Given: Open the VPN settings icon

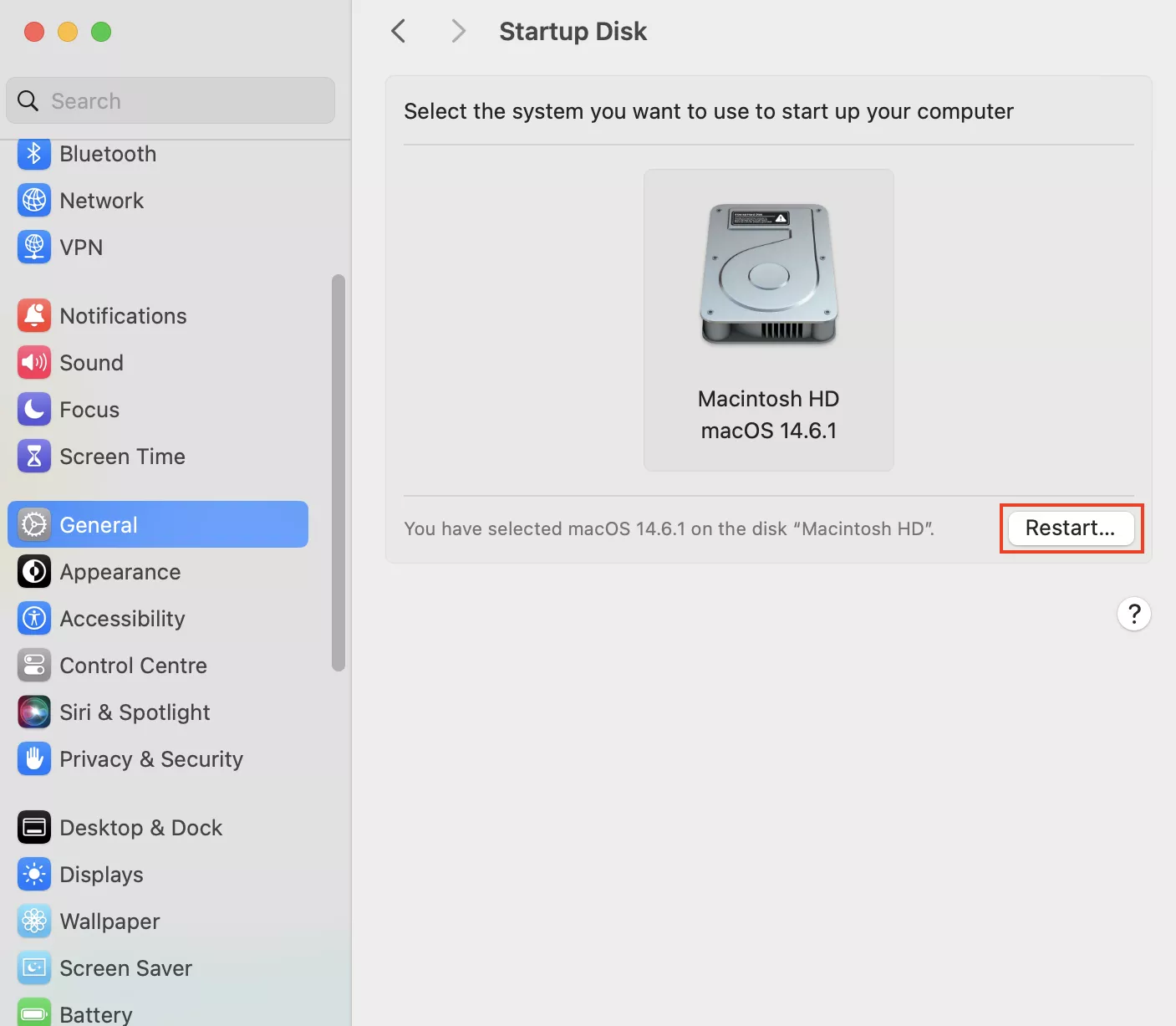Looking at the screenshot, I should tap(33, 248).
